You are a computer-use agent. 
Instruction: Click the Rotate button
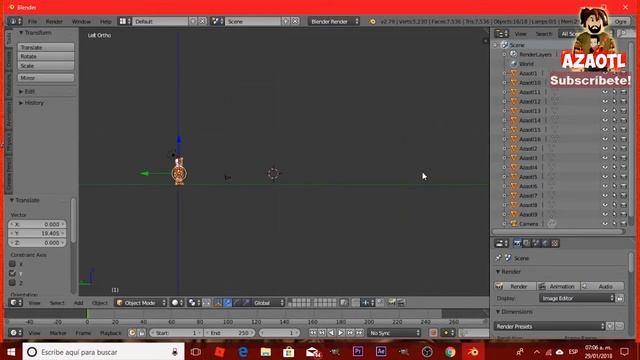click(x=46, y=56)
